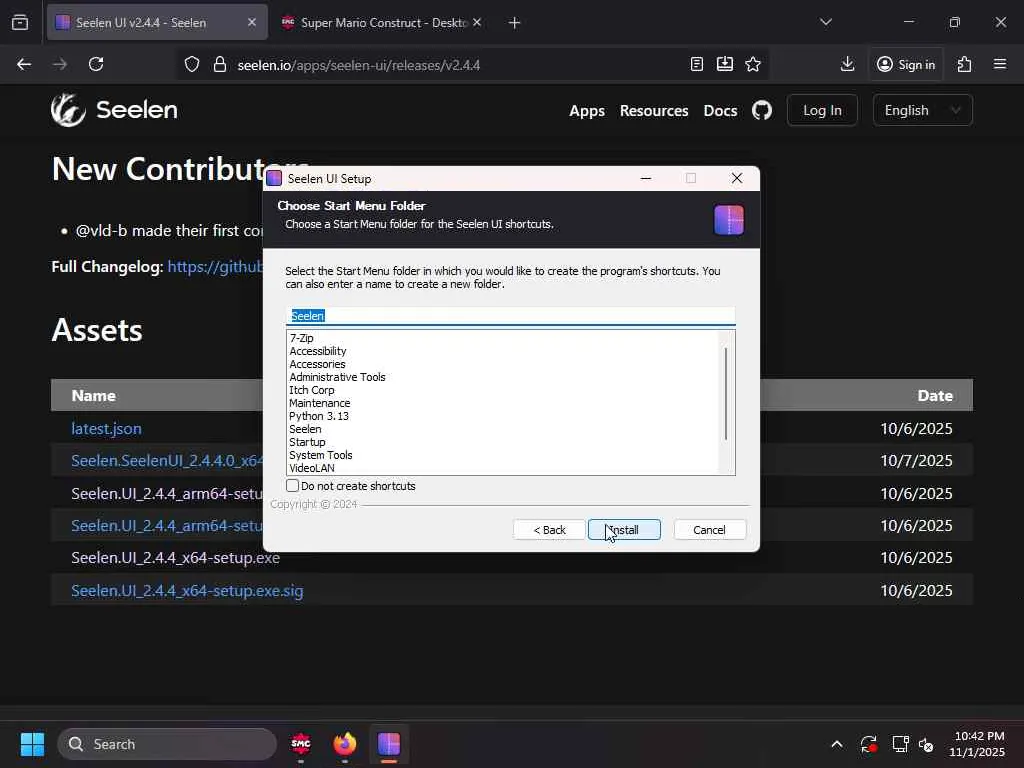This screenshot has height=768, width=1024.
Task: Open the Seelen.SeelenUI_2.4.4.0_x64 asset link
Action: (167, 460)
